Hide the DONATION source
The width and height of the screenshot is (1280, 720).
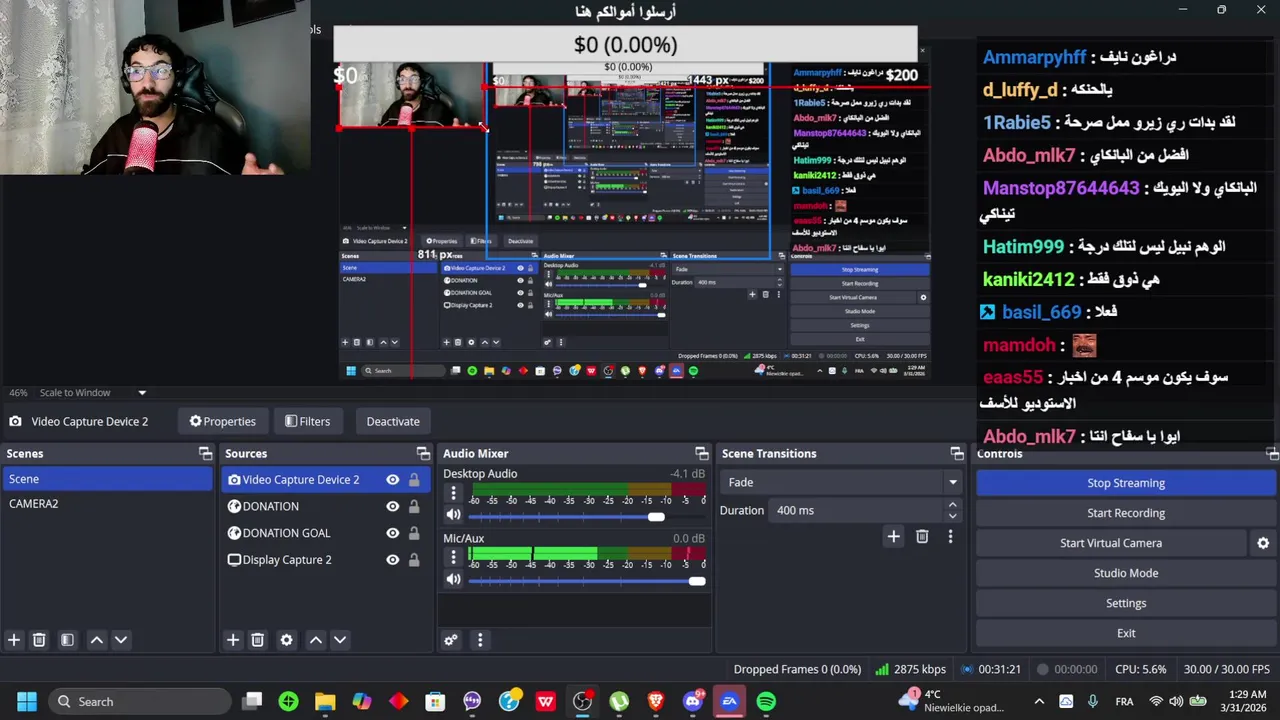click(x=392, y=507)
